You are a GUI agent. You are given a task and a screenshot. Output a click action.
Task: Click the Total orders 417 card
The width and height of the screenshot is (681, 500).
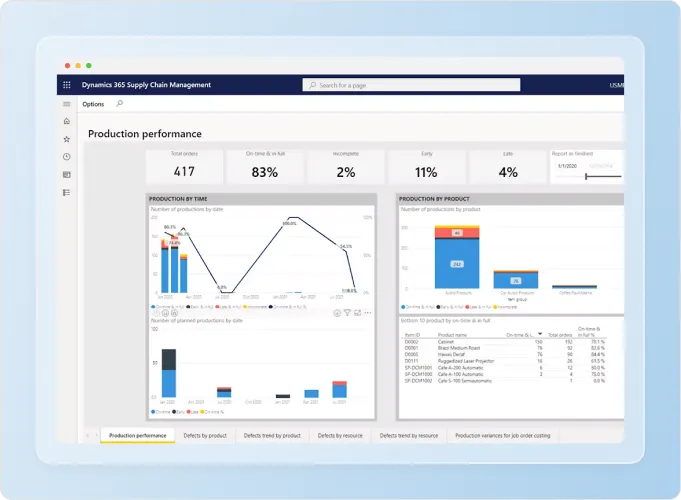tap(184, 167)
